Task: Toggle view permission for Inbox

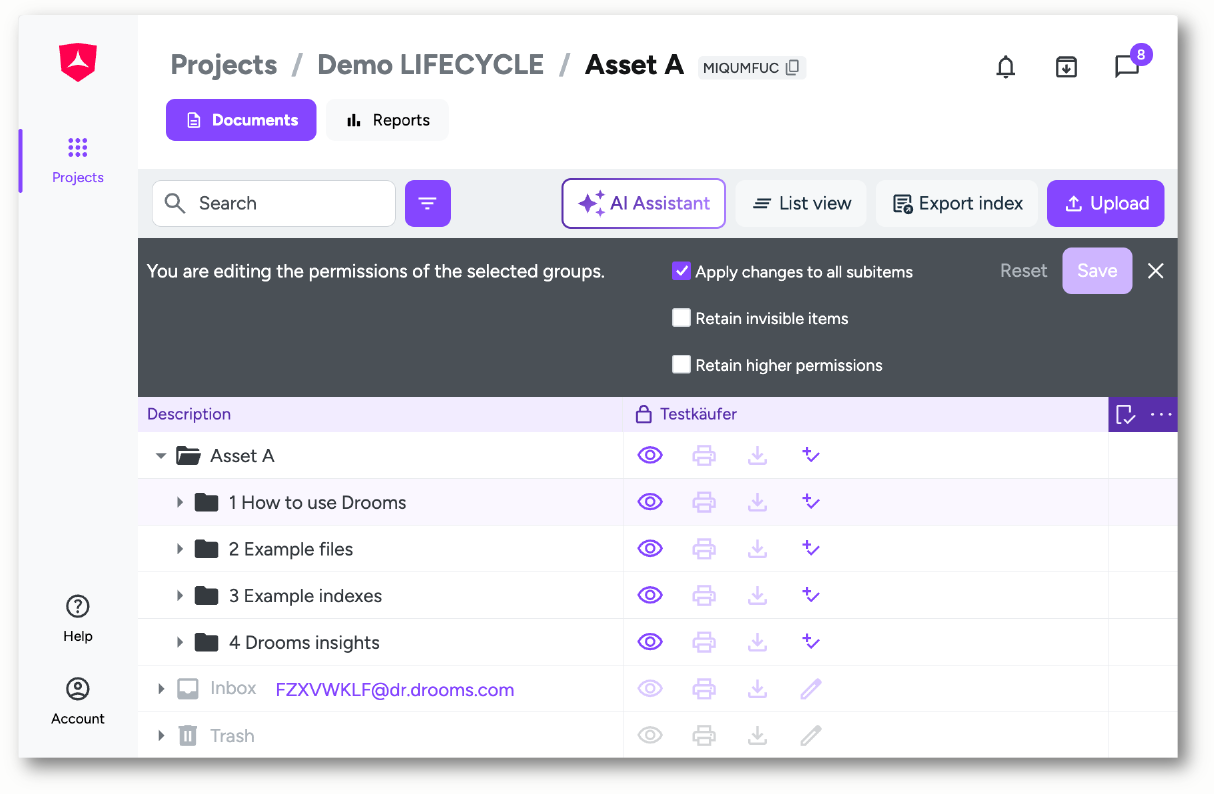Action: coord(650,689)
